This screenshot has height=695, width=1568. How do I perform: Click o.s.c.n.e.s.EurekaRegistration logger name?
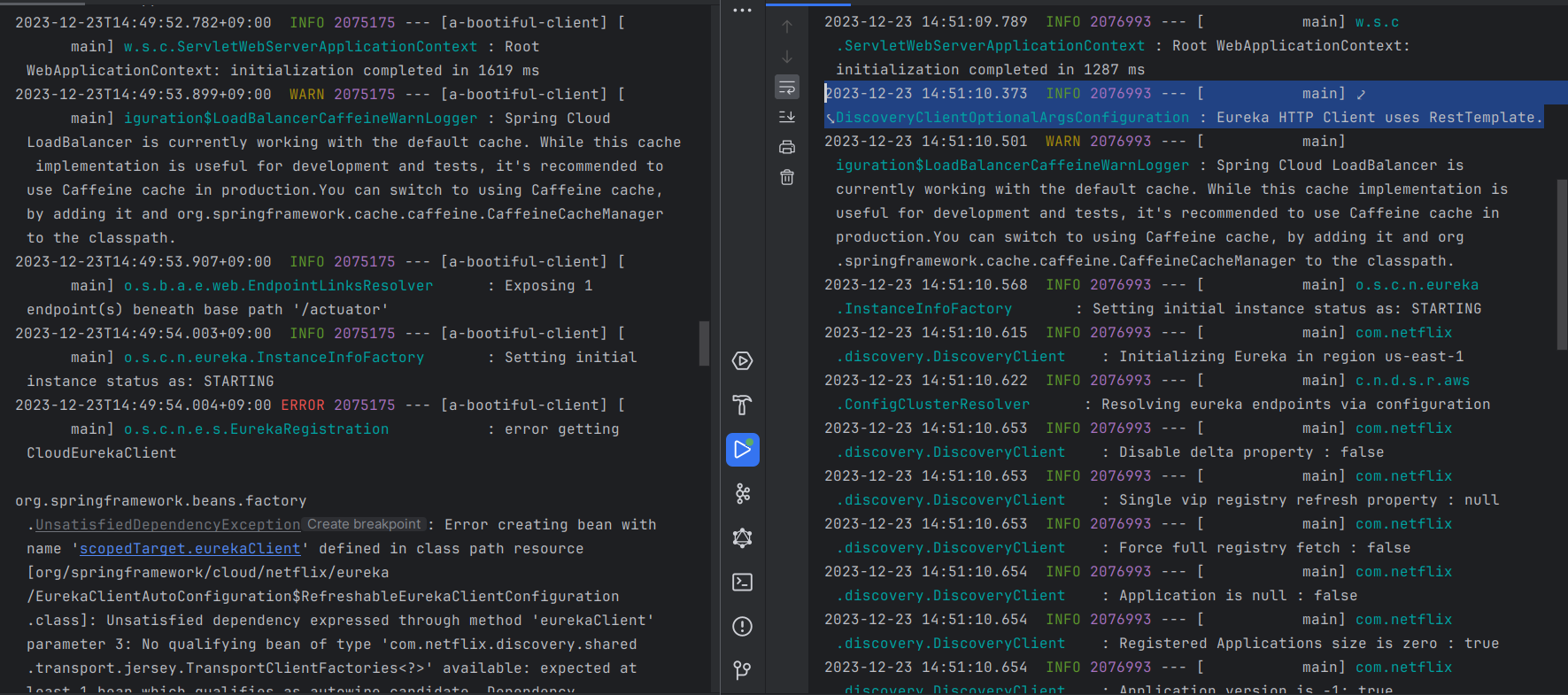click(x=257, y=429)
